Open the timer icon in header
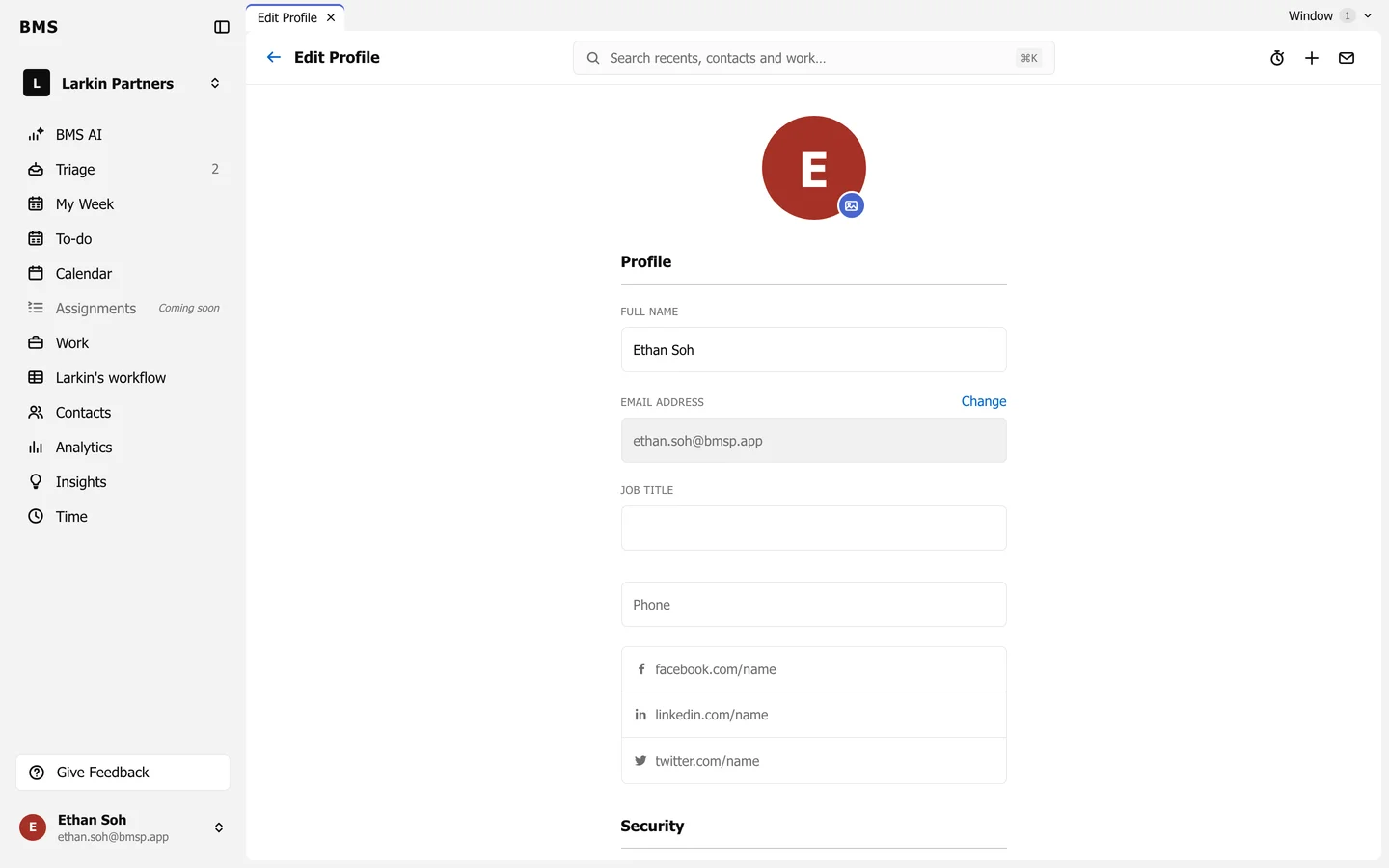Viewport: 1389px width, 868px height. (x=1277, y=58)
